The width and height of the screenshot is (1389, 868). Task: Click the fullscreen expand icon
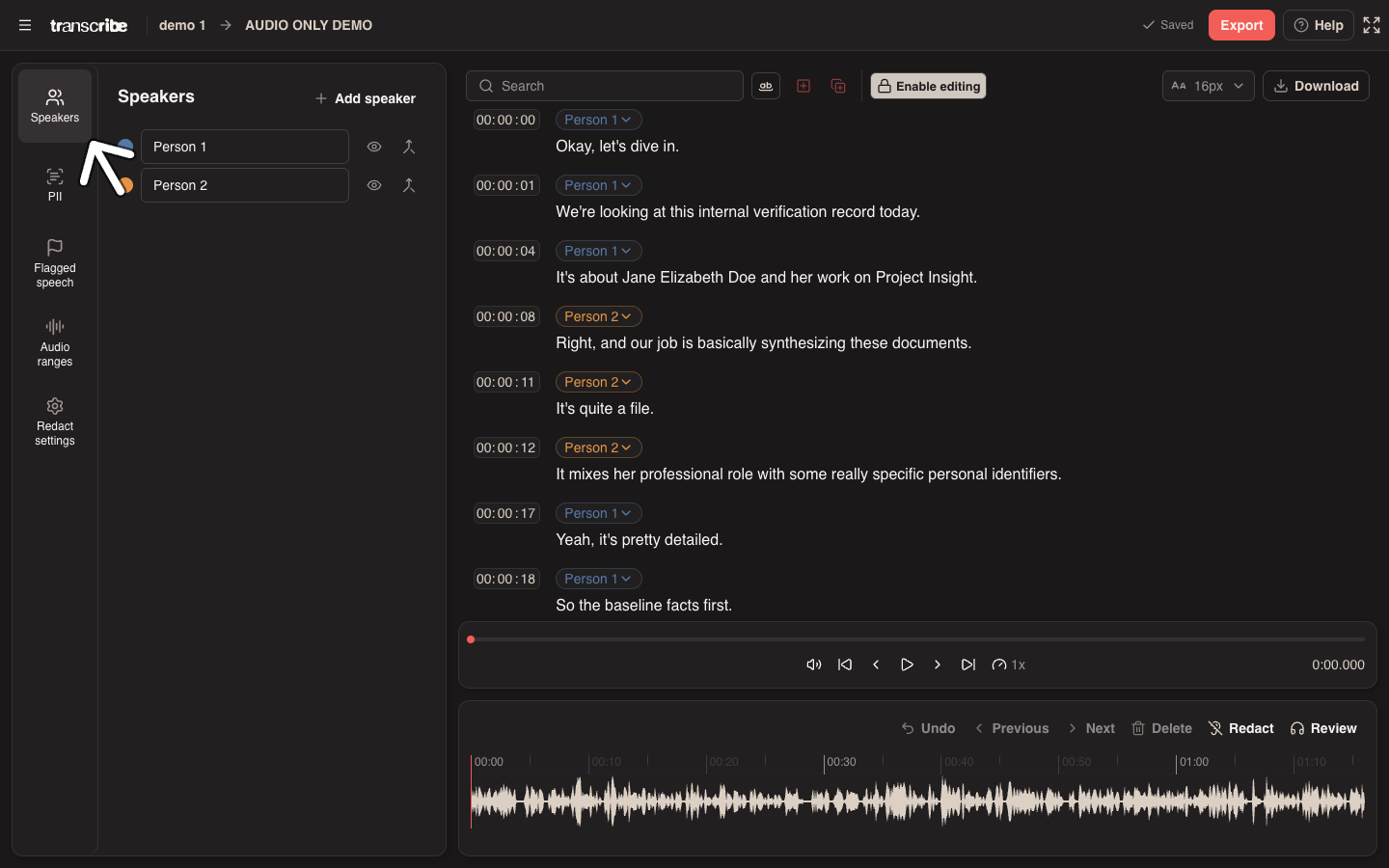pos(1372,25)
